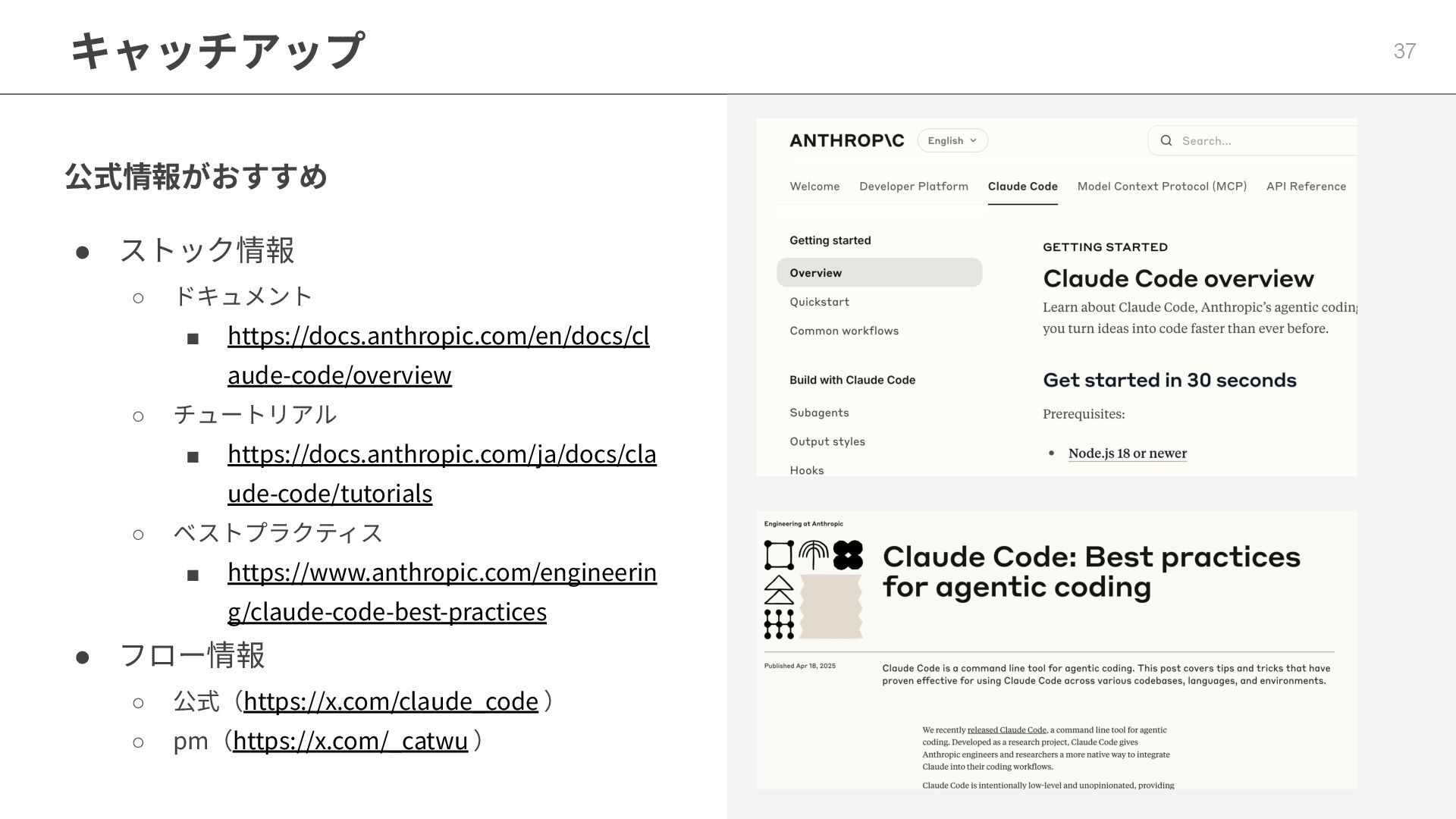Open the API Reference tab
1456x819 pixels.
(x=1306, y=187)
